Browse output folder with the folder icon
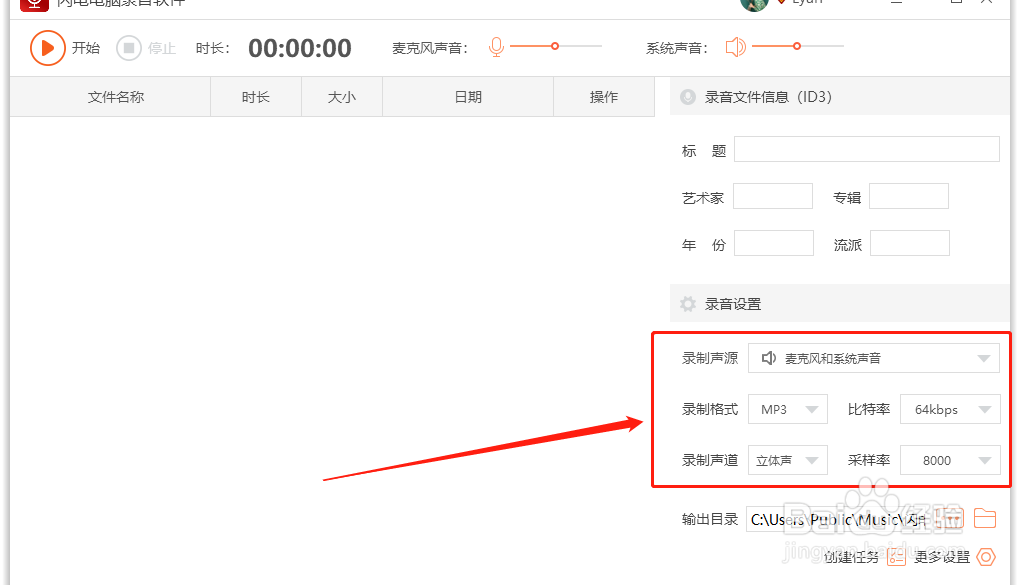The height and width of the screenshot is (586, 1020). [986, 519]
